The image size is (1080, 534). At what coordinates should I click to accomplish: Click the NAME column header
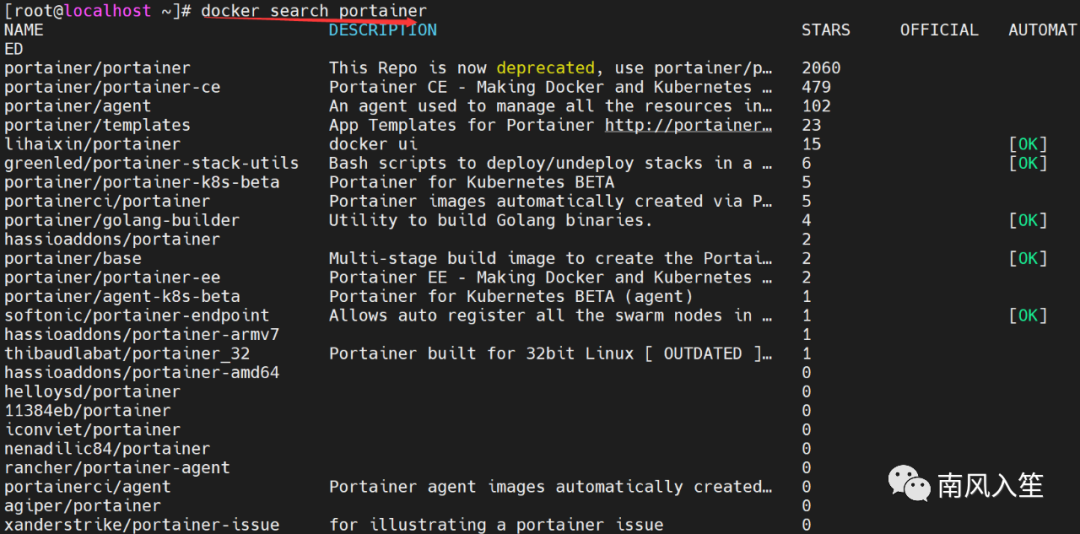coord(23,30)
